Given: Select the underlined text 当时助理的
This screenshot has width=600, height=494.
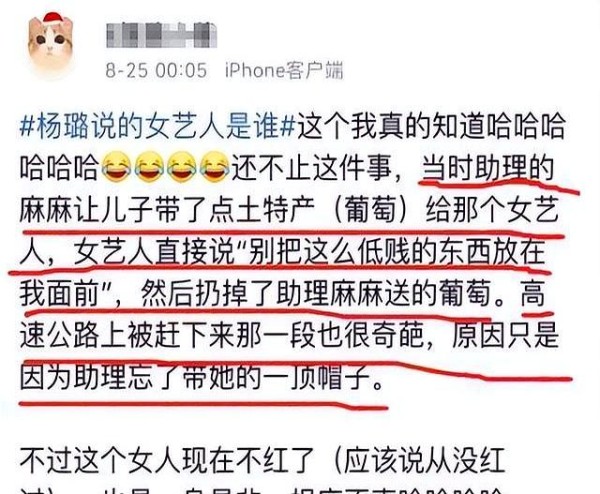Looking at the screenshot, I should coord(489,168).
